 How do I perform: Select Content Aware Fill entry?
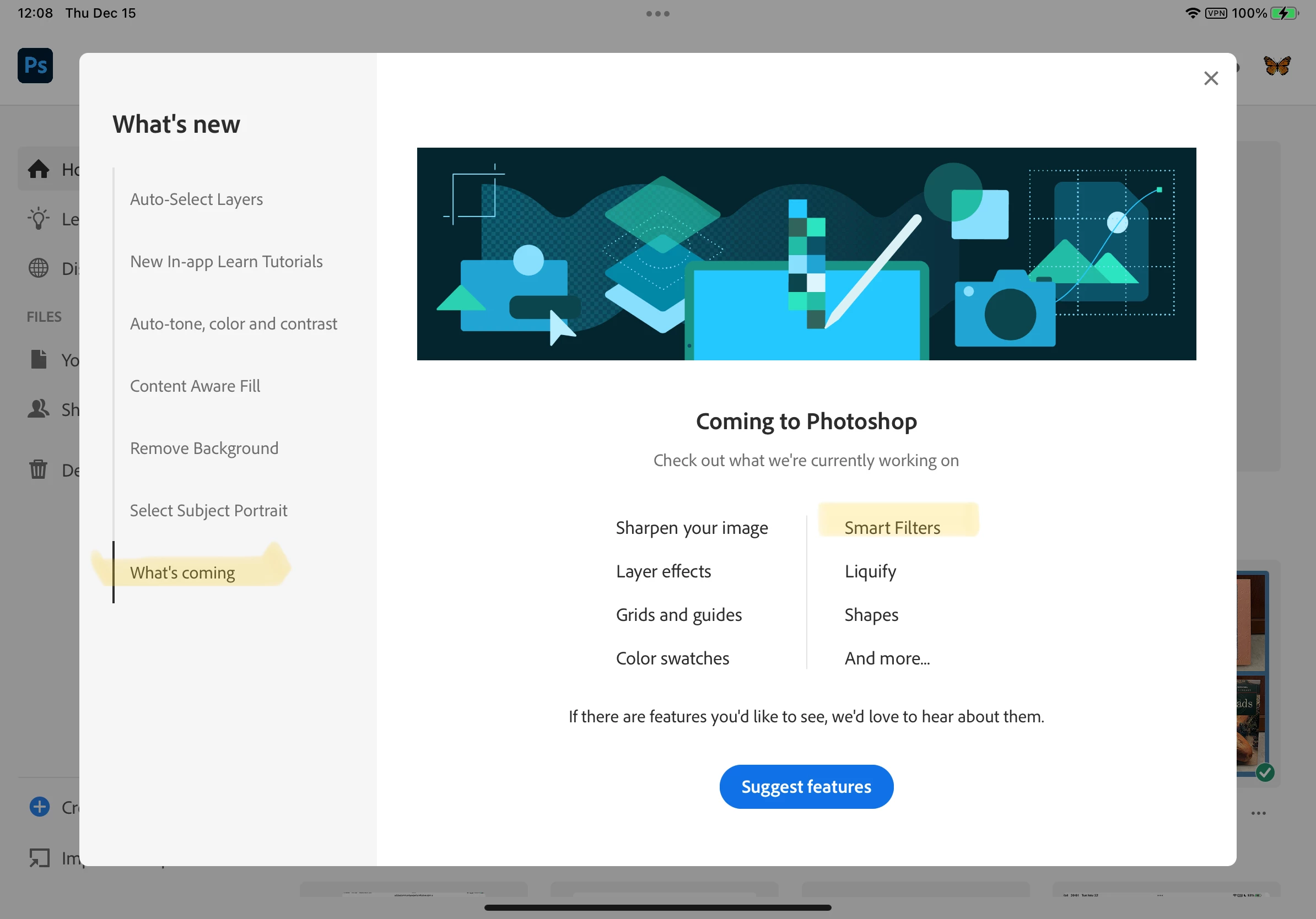coord(195,386)
